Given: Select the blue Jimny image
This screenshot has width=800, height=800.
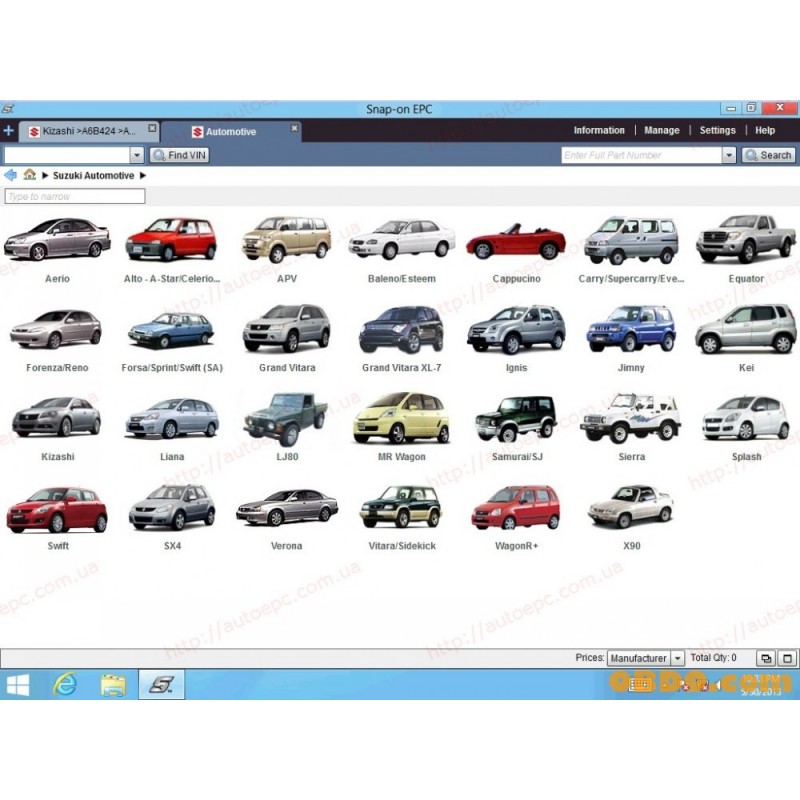Looking at the screenshot, I should tap(631, 329).
